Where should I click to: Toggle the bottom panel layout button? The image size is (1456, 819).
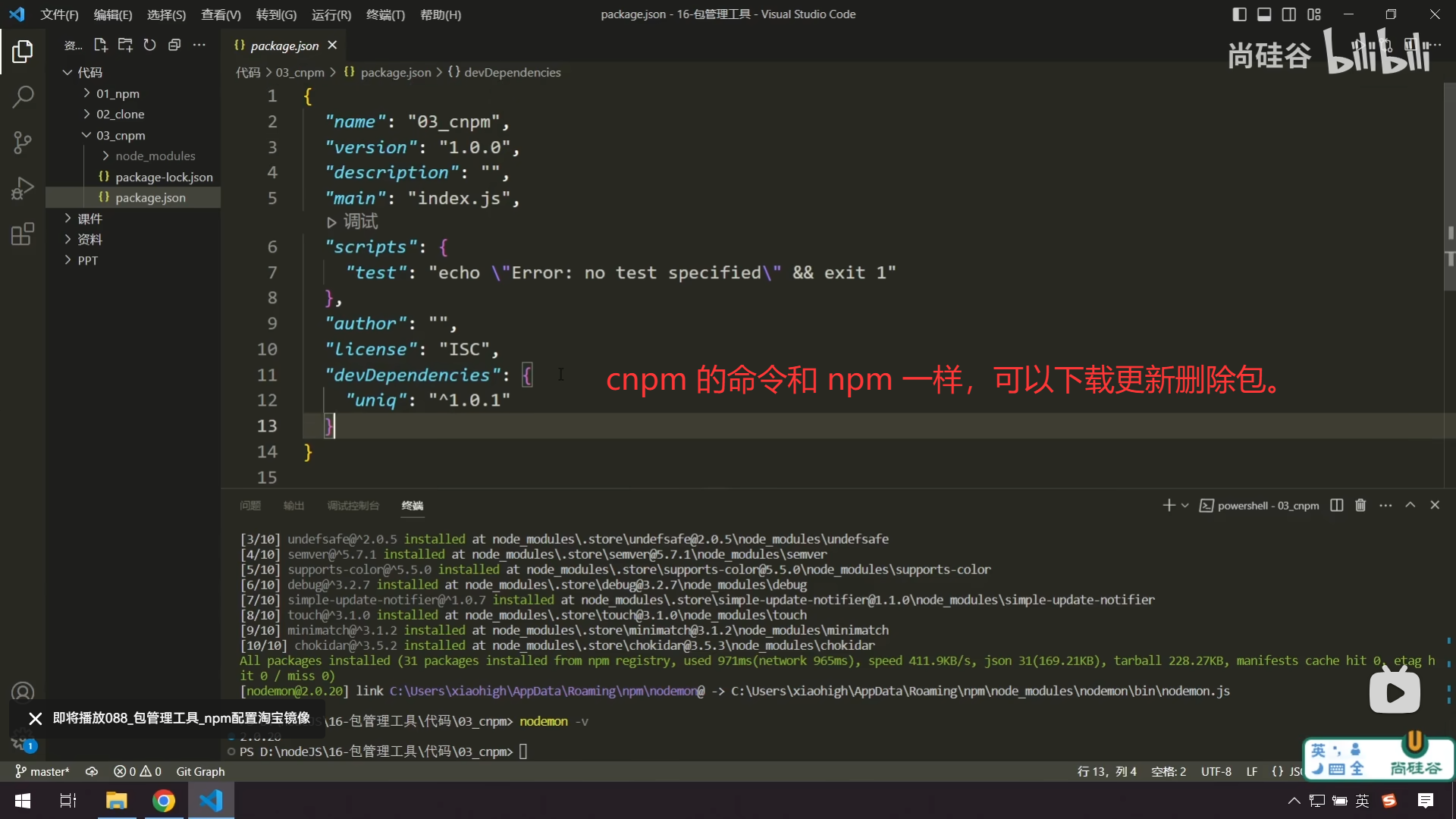click(x=1264, y=14)
